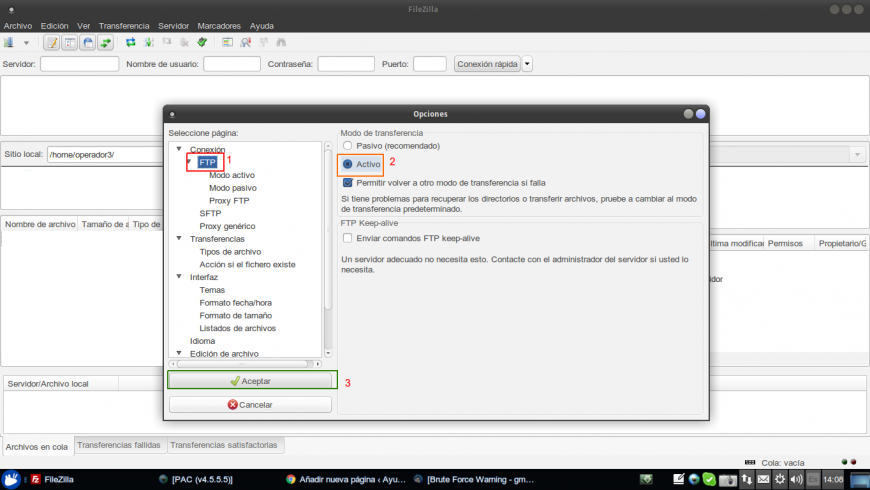Open the Transferencia menu

pyautogui.click(x=124, y=25)
